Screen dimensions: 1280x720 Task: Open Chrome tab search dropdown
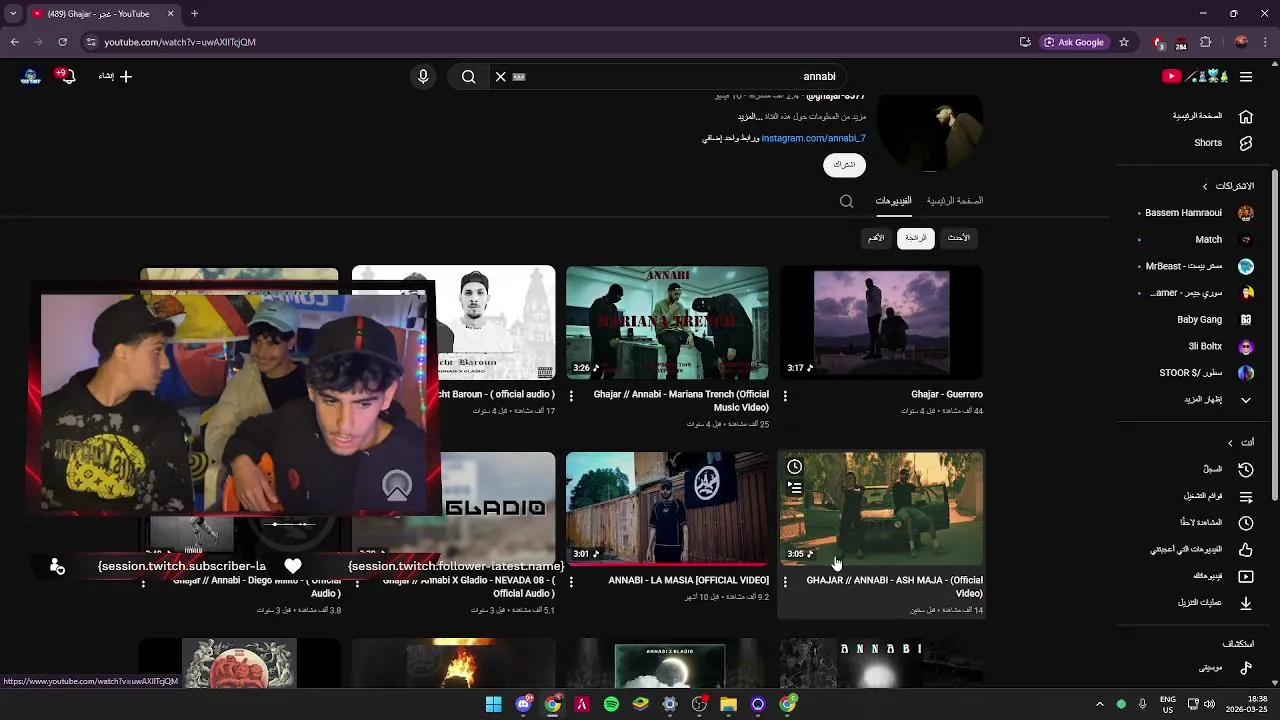click(x=13, y=14)
